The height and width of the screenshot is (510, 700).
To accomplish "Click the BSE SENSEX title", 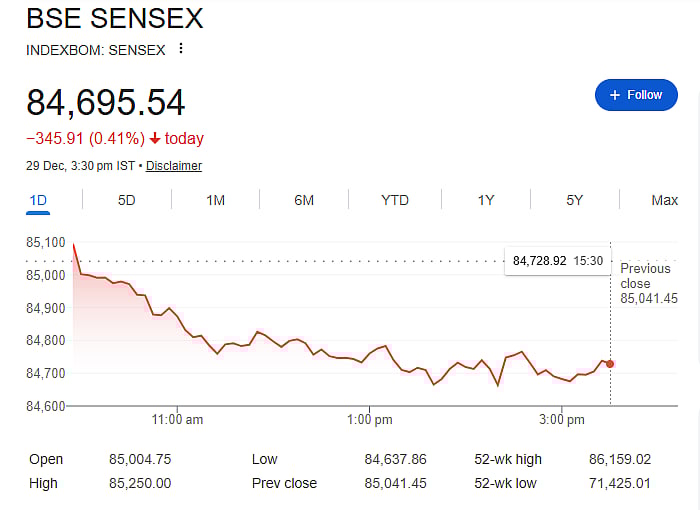I will (114, 18).
